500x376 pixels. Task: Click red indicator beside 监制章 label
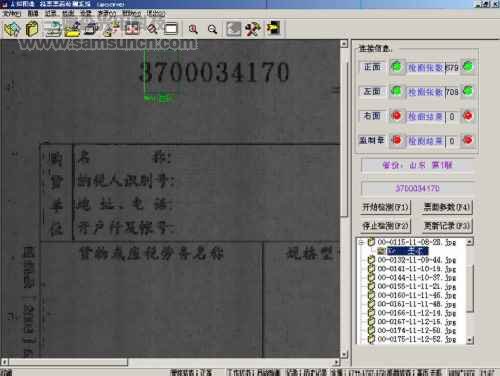pyautogui.click(x=396, y=140)
